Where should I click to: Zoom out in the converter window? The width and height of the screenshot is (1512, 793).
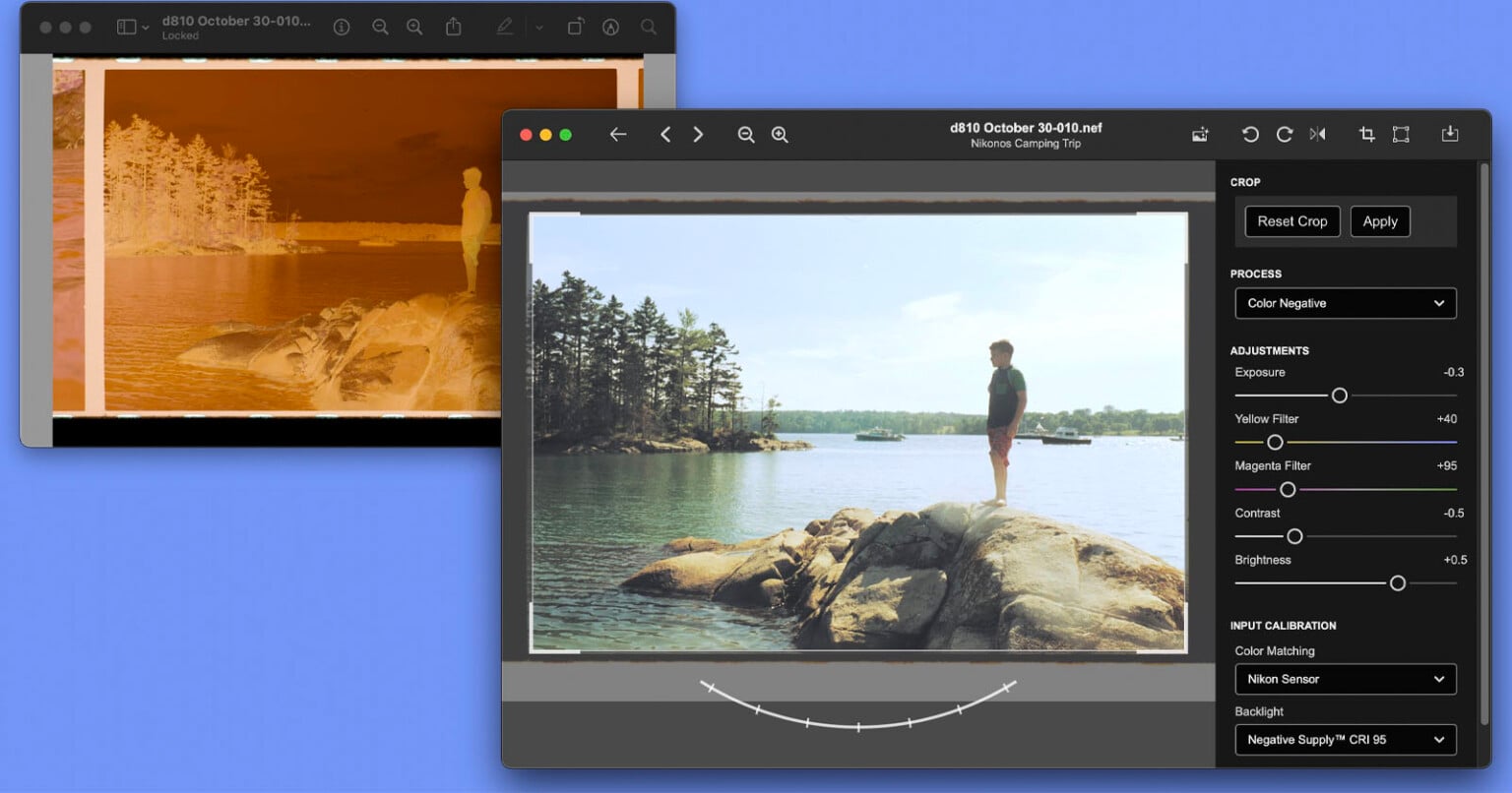[746, 135]
